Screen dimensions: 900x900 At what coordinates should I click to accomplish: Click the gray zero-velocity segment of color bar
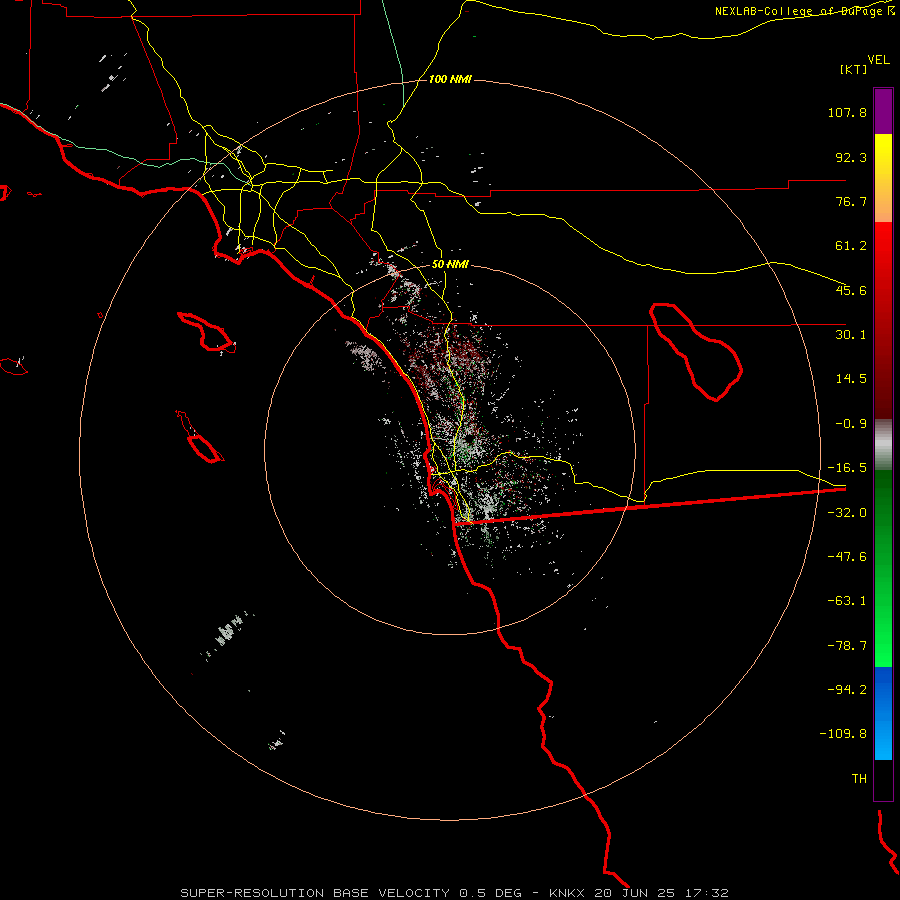pos(883,444)
